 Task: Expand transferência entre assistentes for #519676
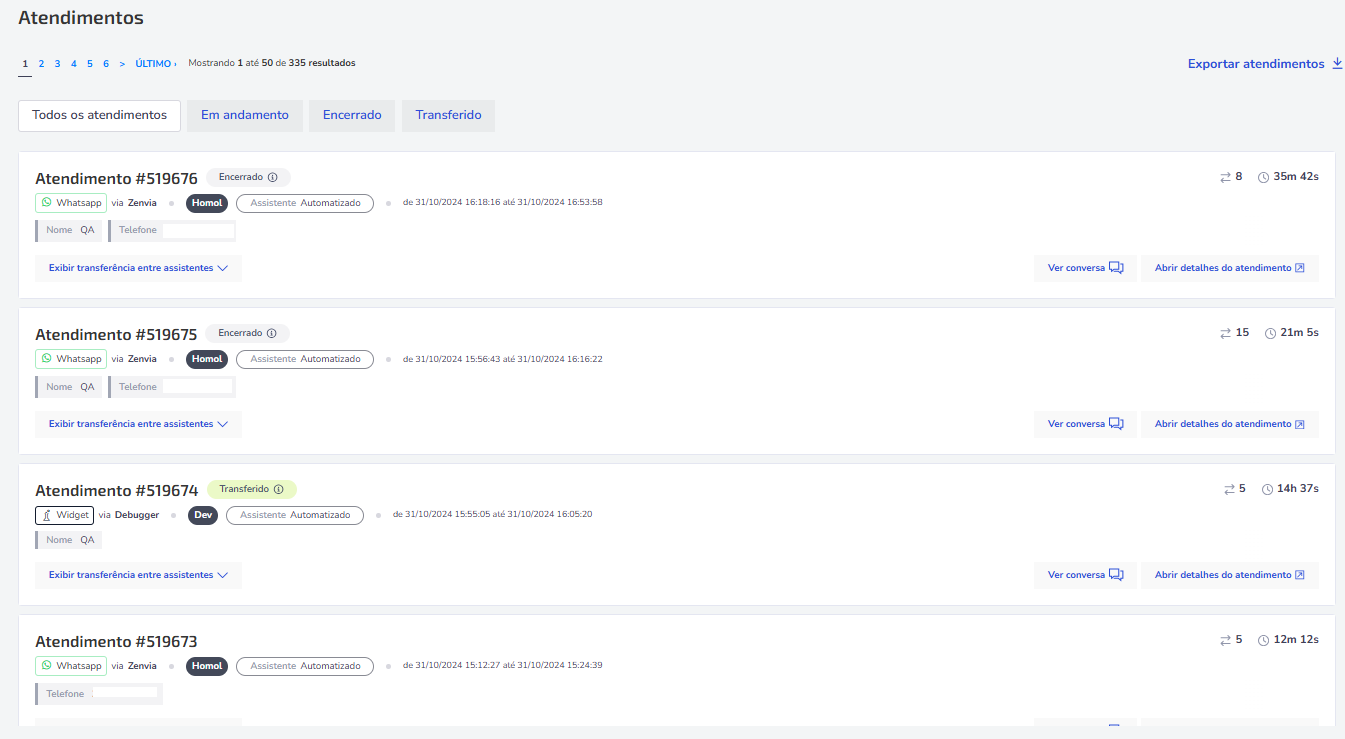[138, 268]
